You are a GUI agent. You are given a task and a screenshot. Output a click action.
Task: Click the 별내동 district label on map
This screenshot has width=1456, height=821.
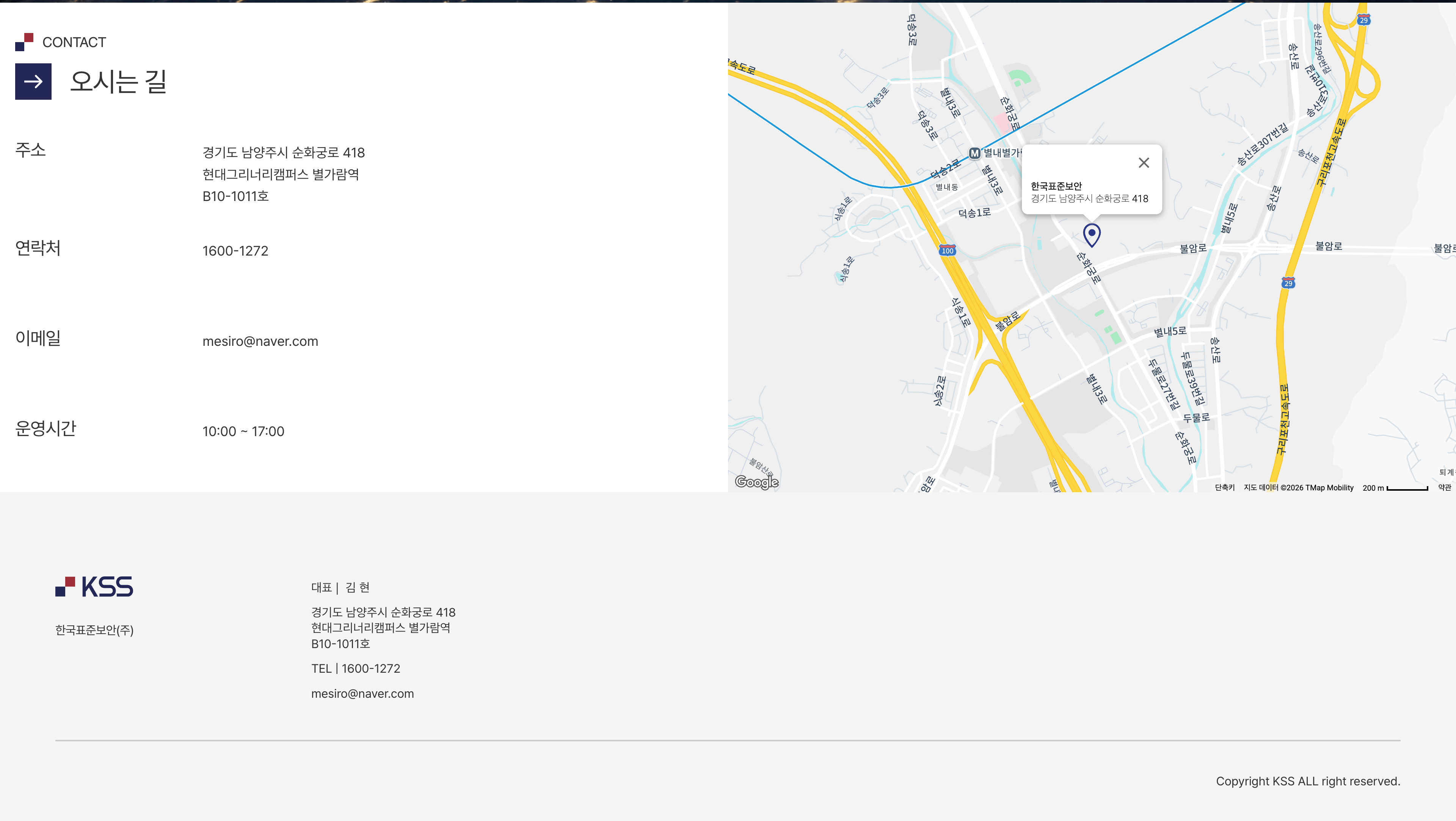(947, 187)
